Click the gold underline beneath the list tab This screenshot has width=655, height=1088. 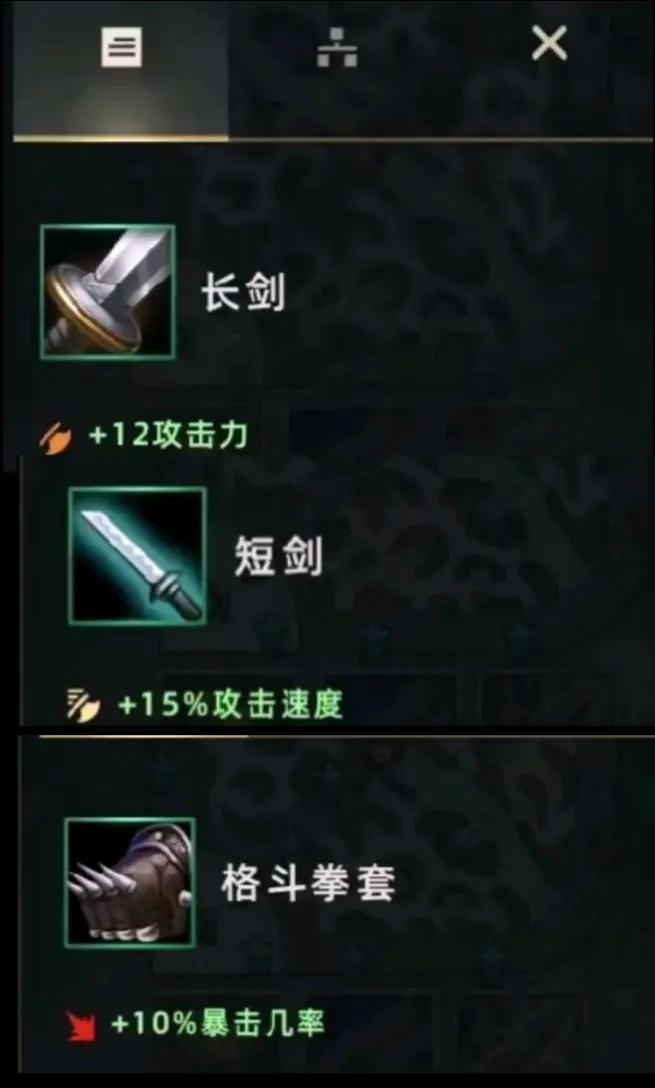coord(121,138)
